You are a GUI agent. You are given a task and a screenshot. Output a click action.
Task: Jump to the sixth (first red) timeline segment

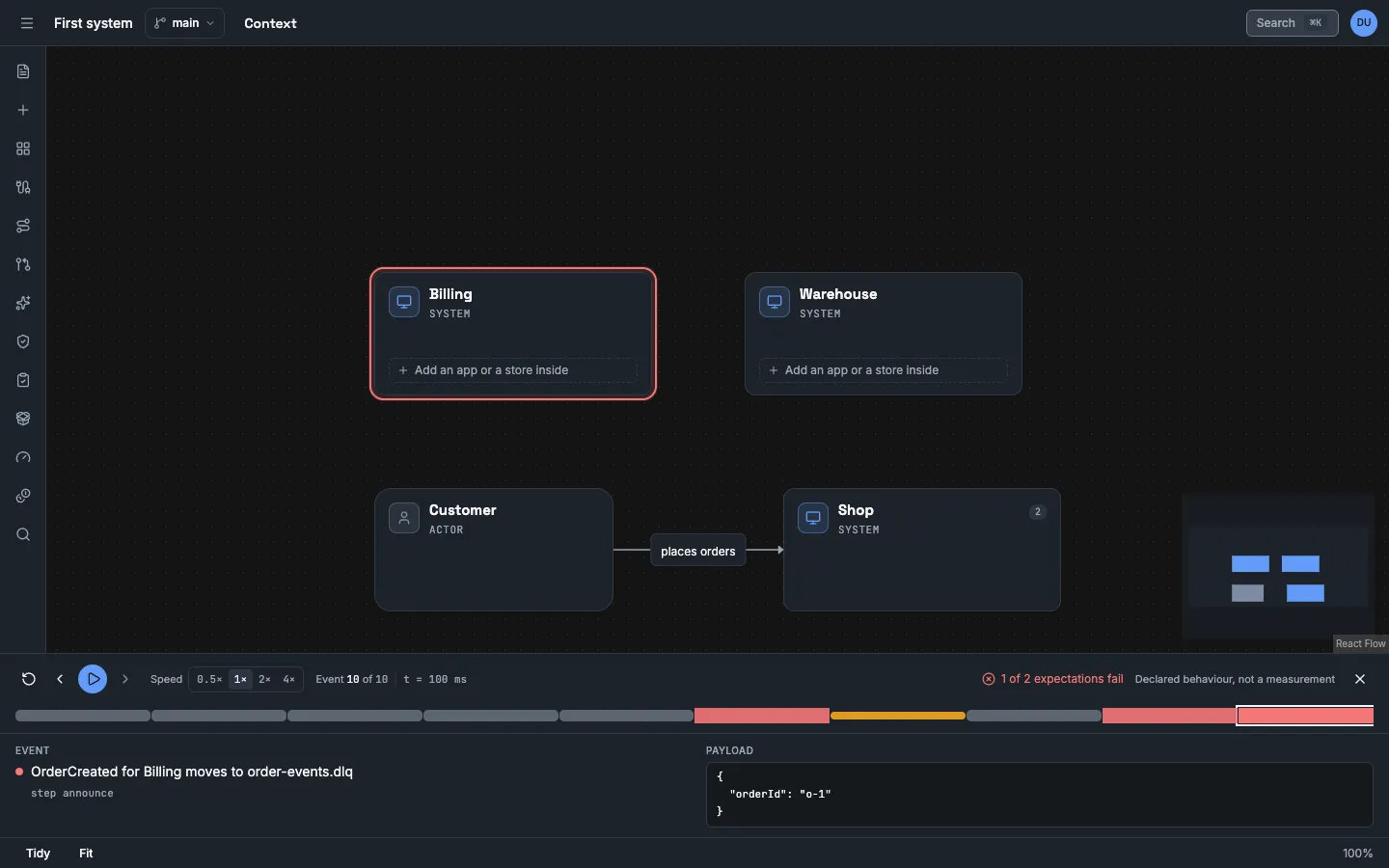[x=762, y=716]
